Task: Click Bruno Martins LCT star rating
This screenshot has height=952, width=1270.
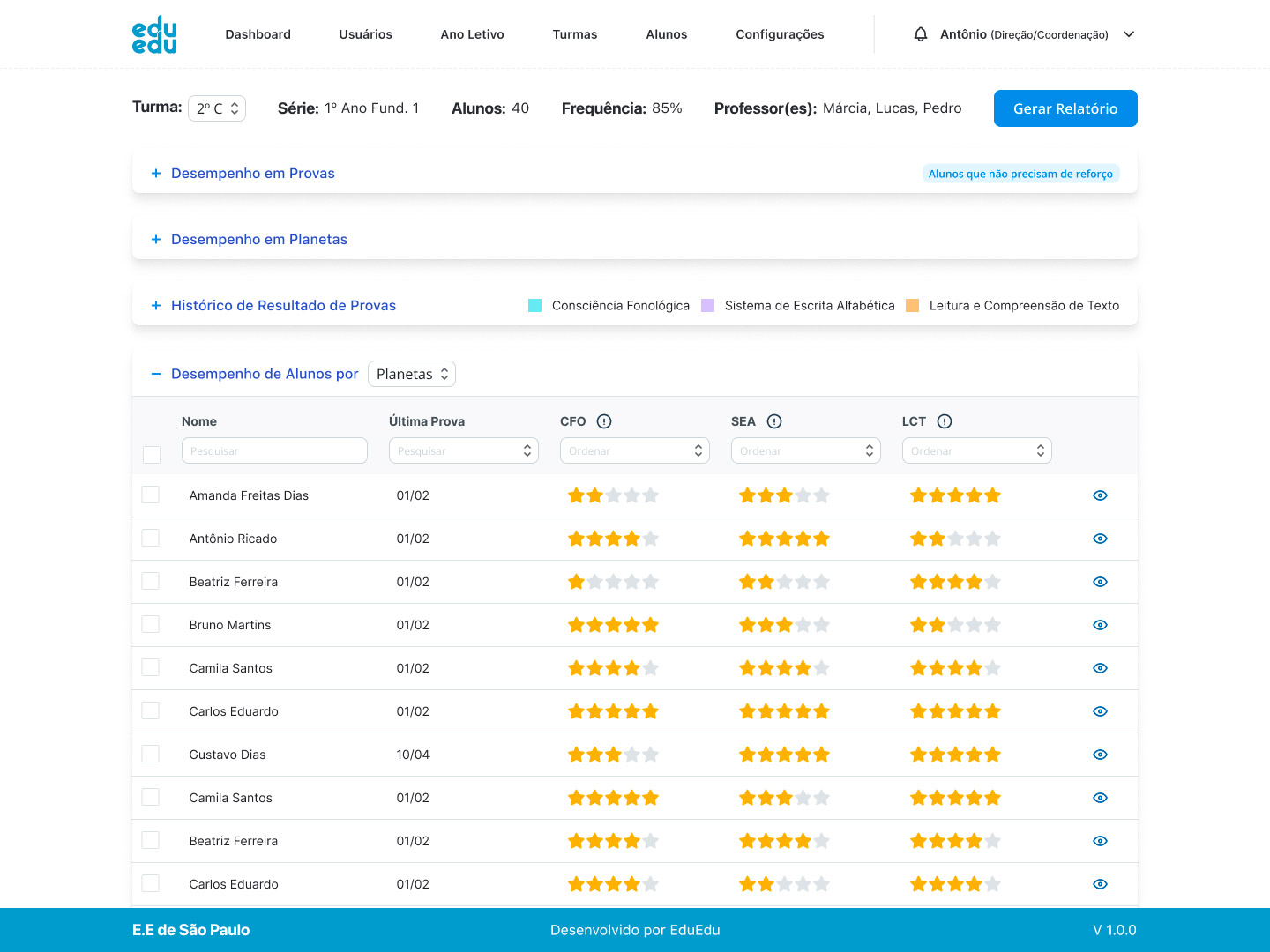Action: tap(955, 625)
